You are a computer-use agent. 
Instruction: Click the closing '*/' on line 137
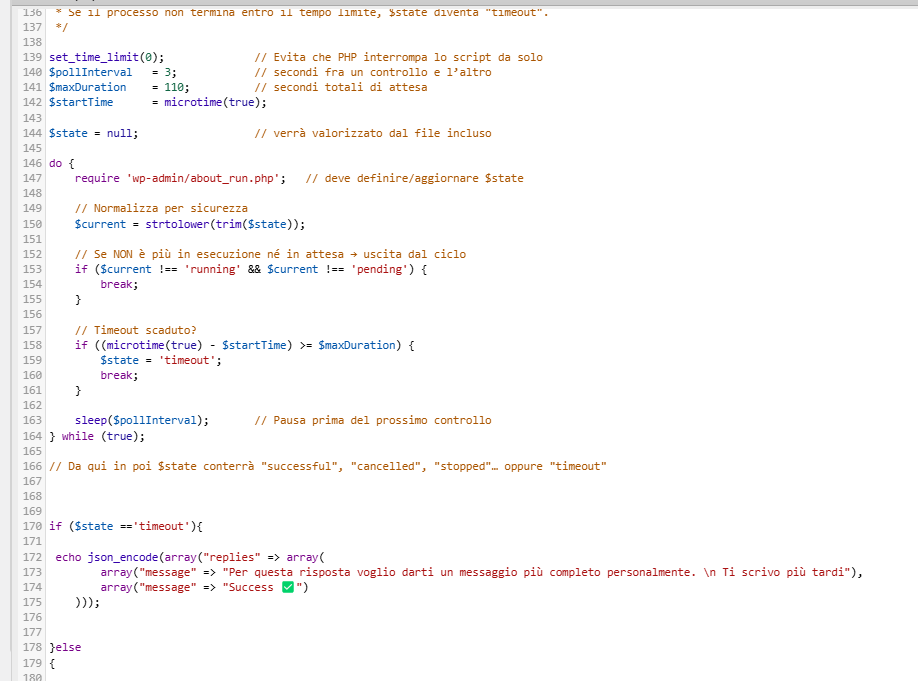tap(61, 27)
